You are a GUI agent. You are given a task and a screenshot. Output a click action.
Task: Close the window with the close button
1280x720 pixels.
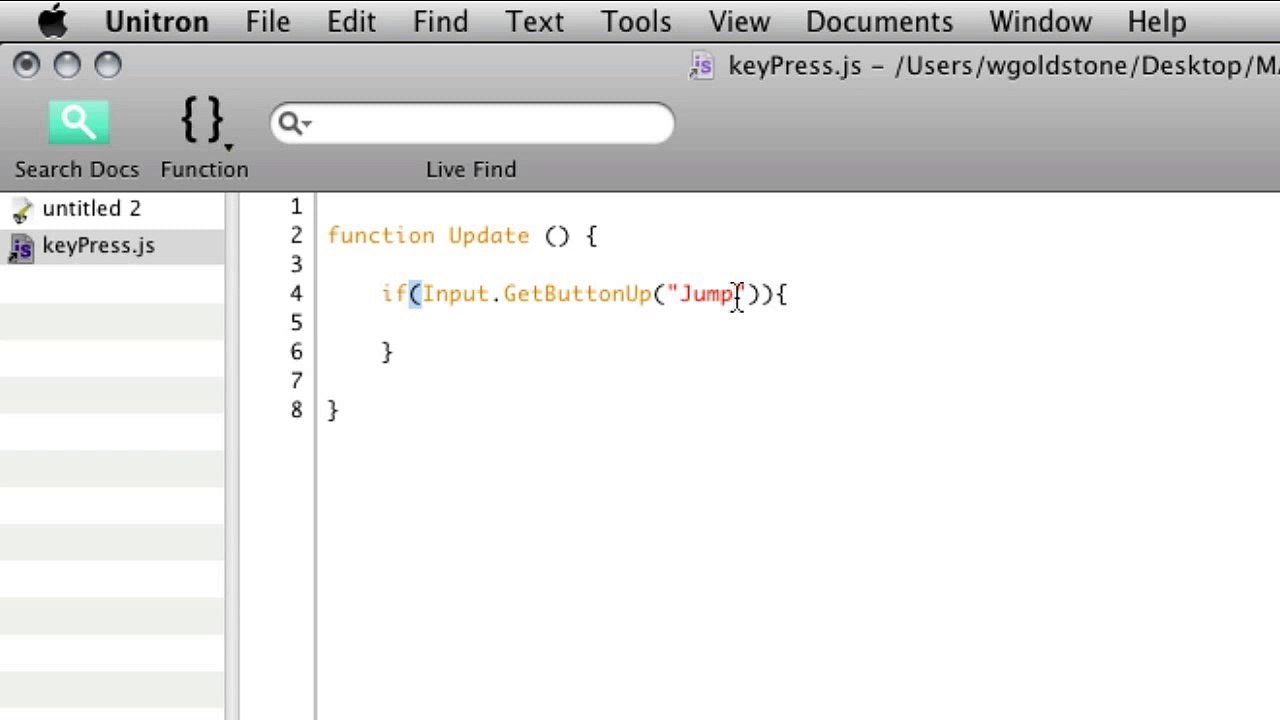click(27, 66)
